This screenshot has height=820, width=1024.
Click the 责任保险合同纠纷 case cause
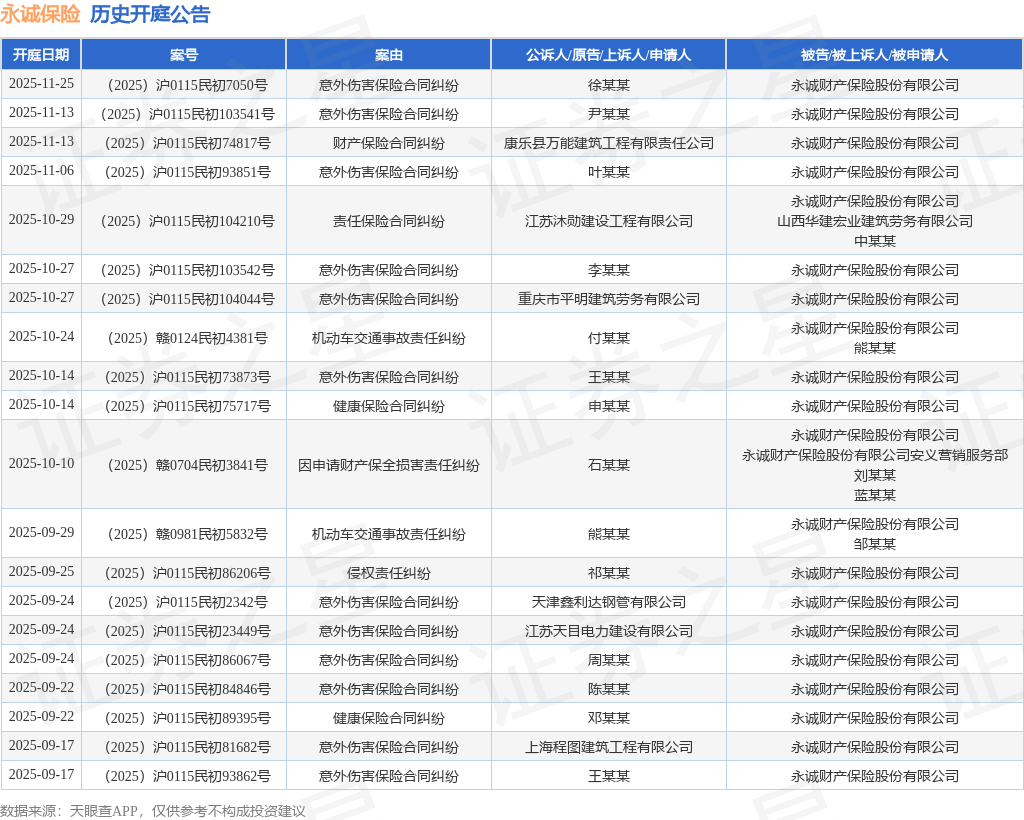point(389,221)
